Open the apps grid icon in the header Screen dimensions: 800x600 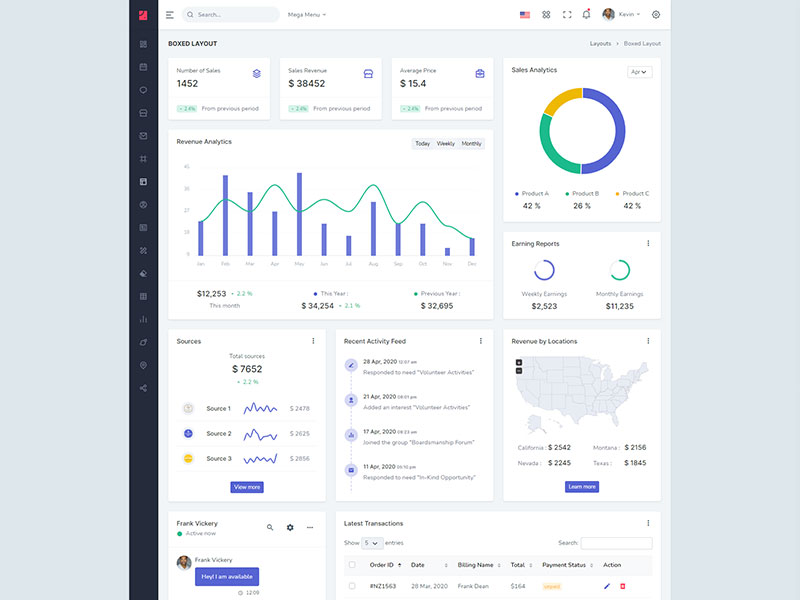coord(546,15)
